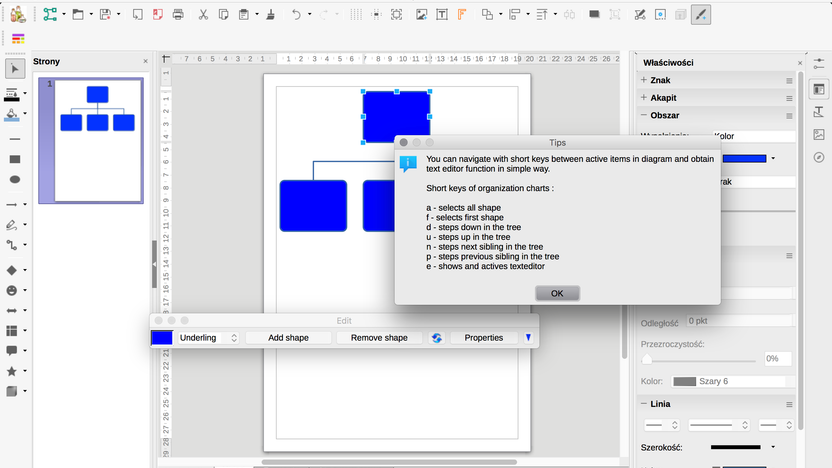Select the page 1 thumbnail
The width and height of the screenshot is (832, 468).
click(x=91, y=141)
